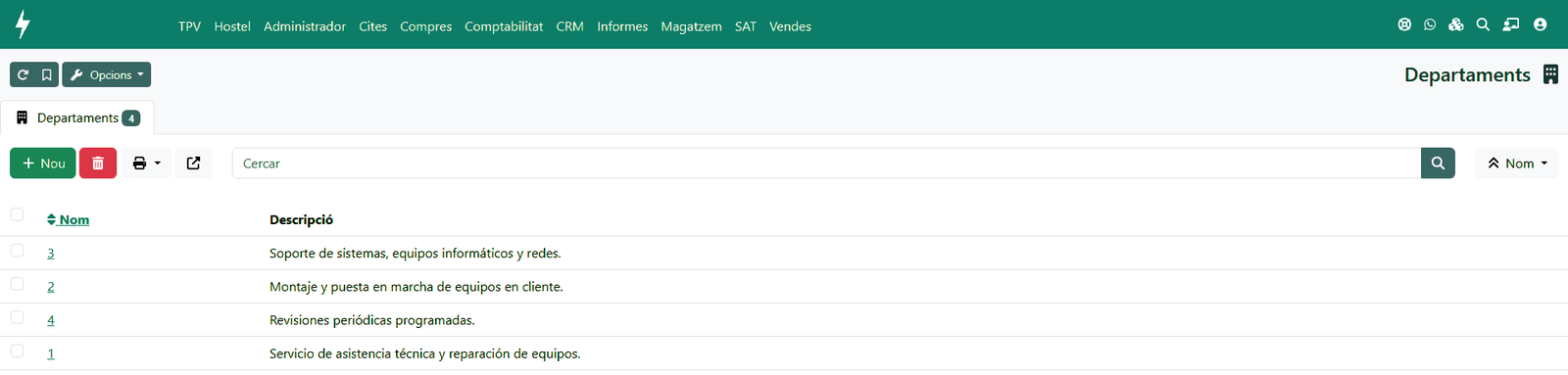1568x375 pixels.
Task: Open department link 4
Action: pos(51,320)
